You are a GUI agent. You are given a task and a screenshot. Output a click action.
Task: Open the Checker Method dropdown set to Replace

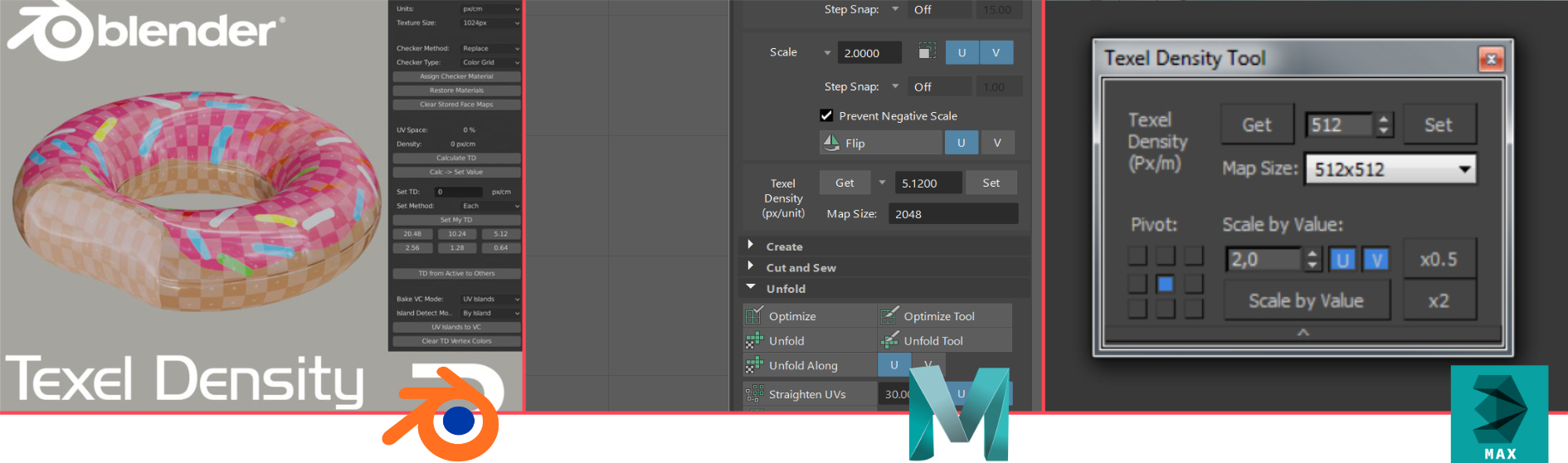tap(490, 48)
